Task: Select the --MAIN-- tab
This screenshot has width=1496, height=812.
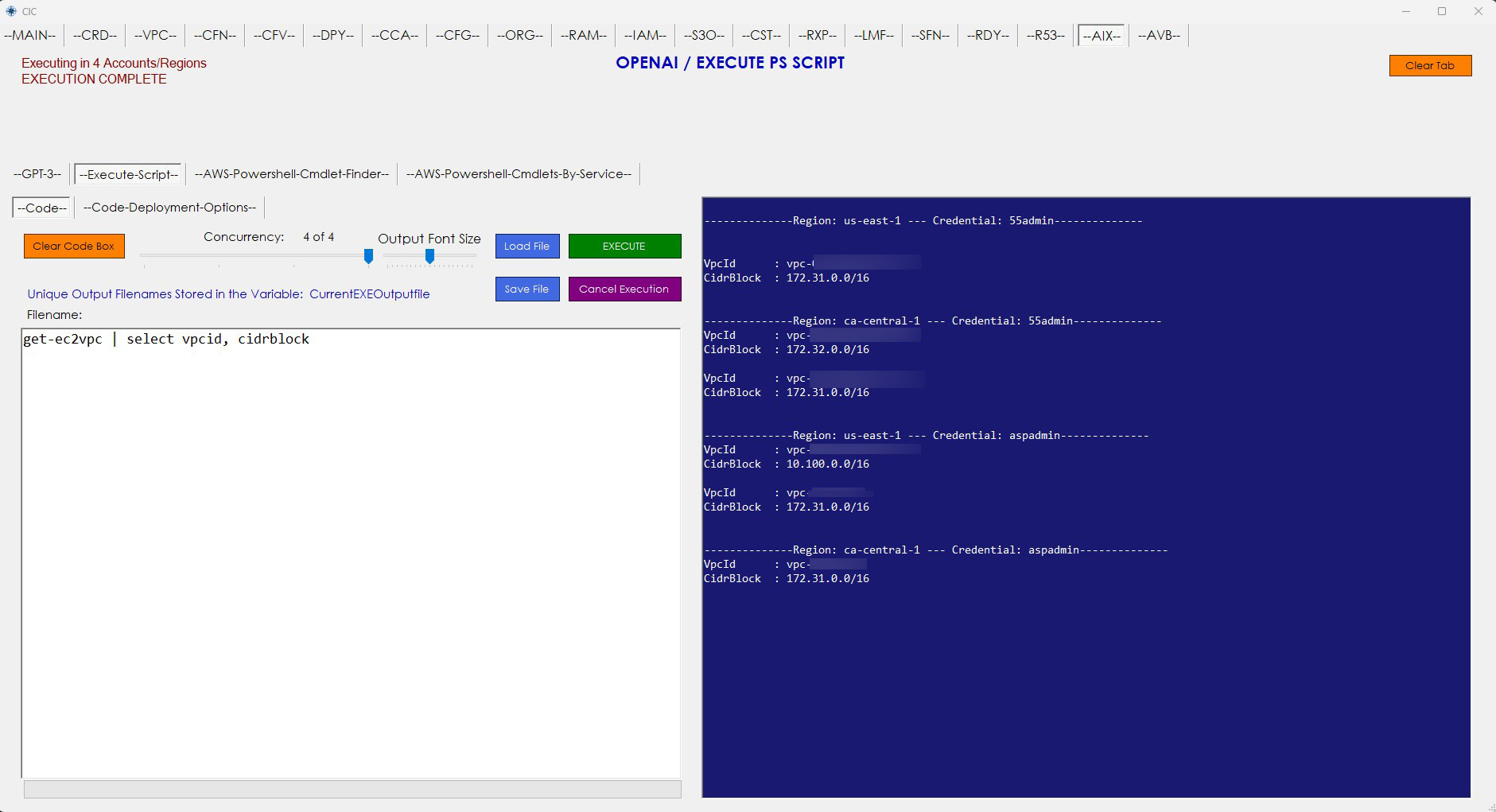Action: [30, 36]
